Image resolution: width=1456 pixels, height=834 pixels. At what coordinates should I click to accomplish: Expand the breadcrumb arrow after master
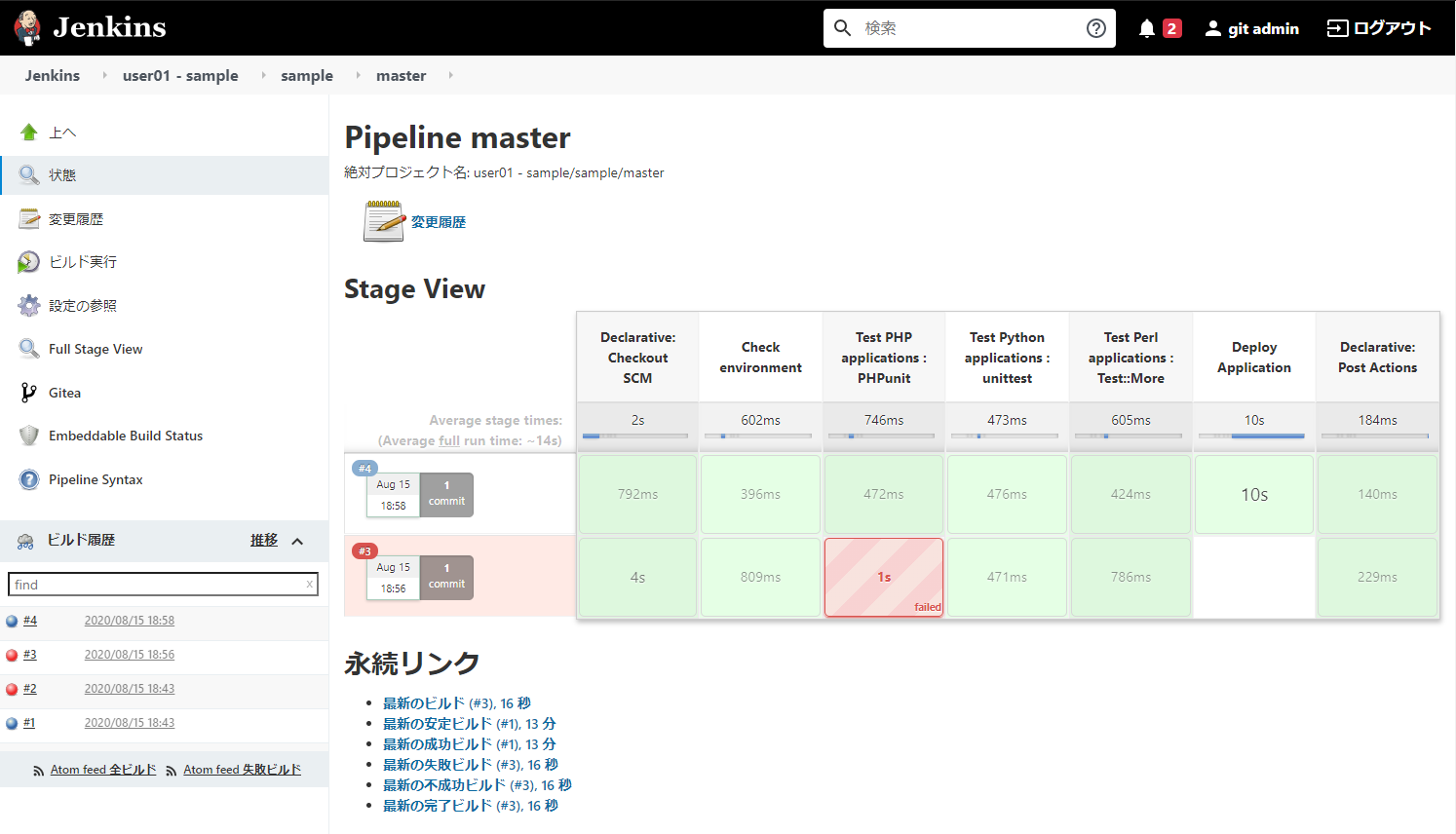pyautogui.click(x=450, y=75)
